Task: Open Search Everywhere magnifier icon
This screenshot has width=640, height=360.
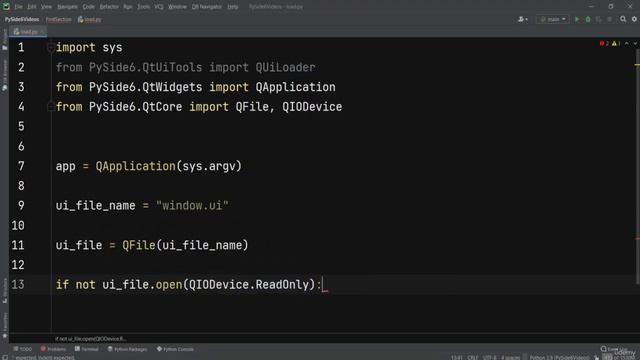Action: click(x=623, y=19)
